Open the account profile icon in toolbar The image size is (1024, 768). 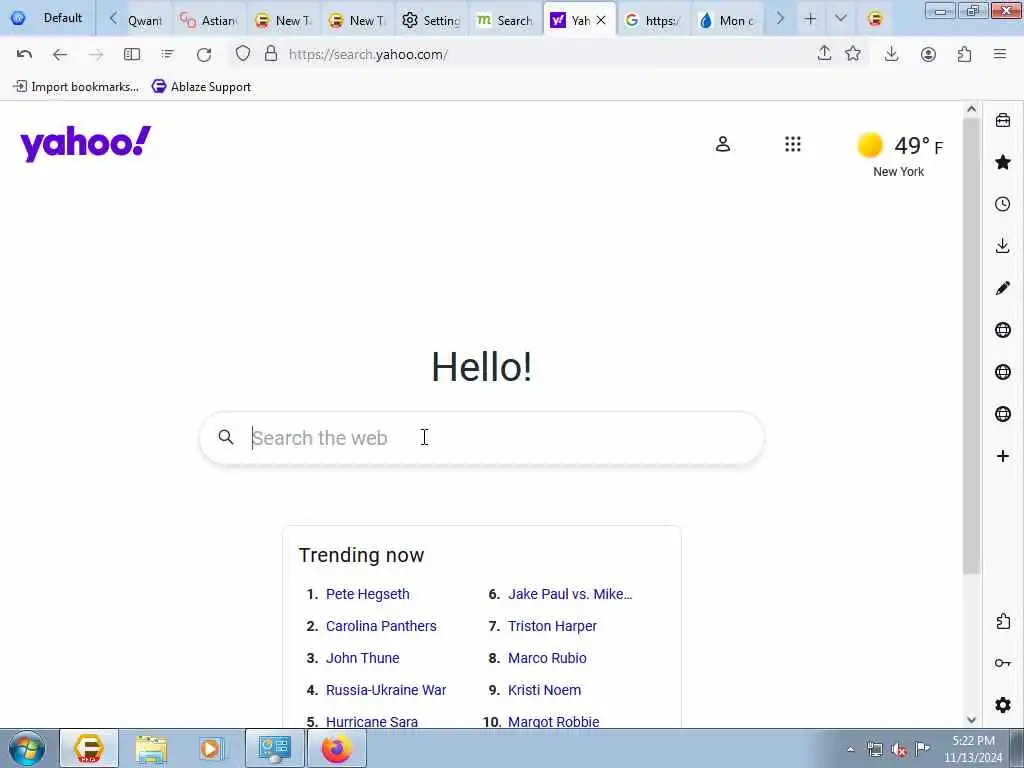(x=928, y=54)
